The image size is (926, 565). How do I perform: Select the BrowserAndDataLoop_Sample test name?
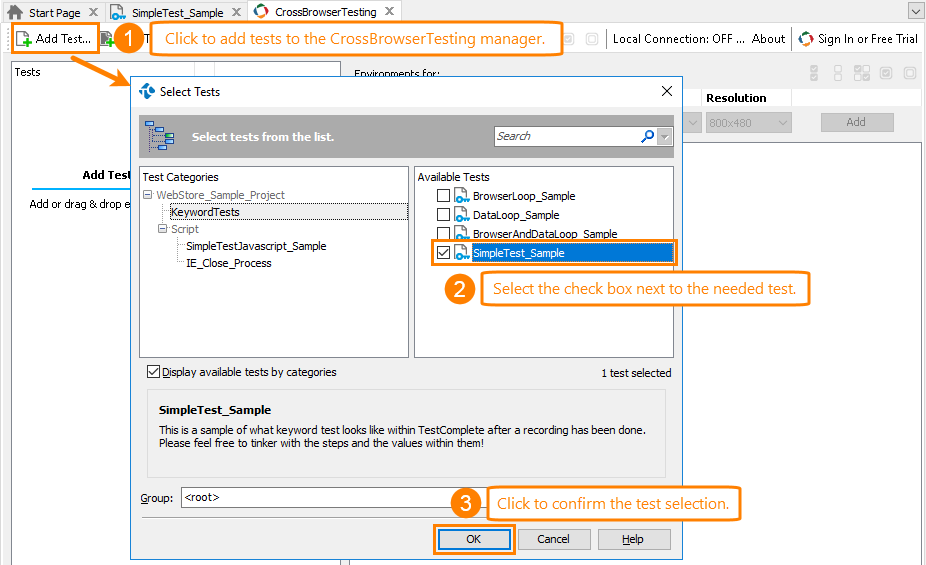point(544,234)
